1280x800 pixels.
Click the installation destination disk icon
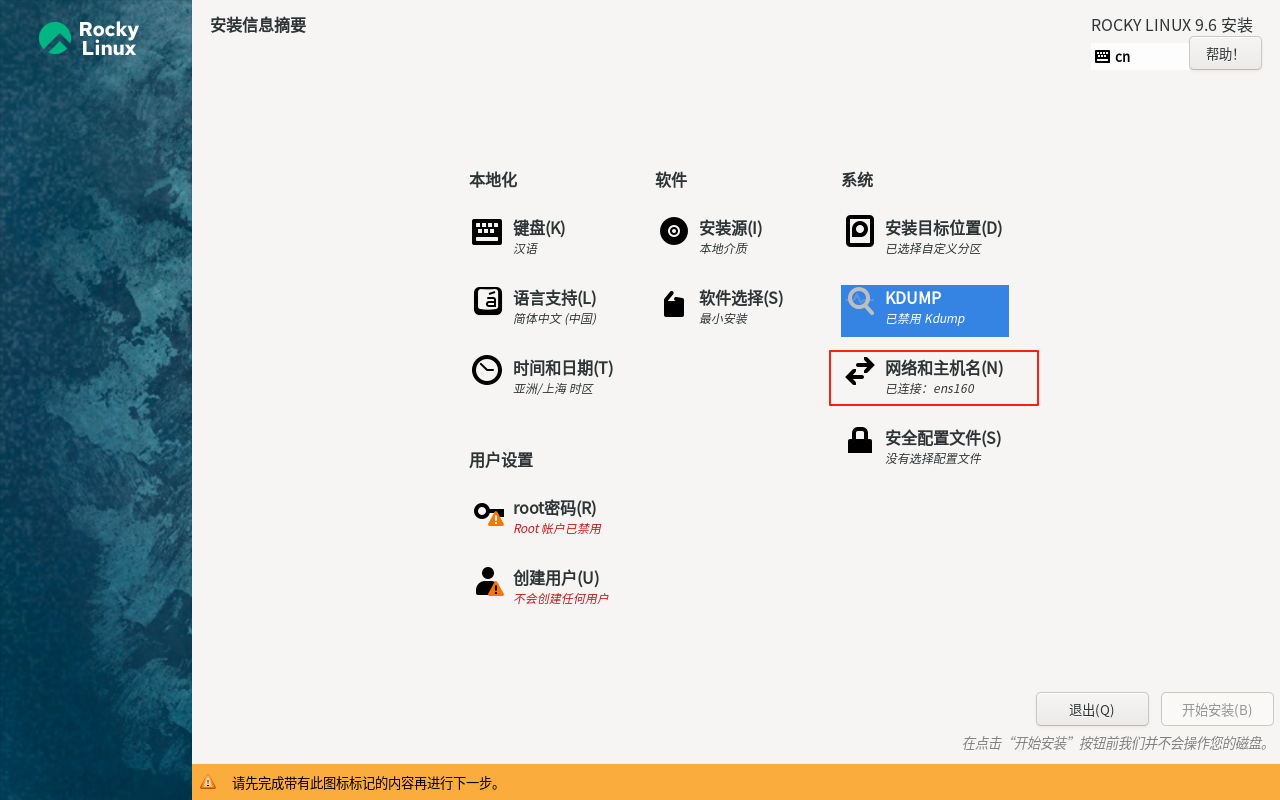coord(860,231)
